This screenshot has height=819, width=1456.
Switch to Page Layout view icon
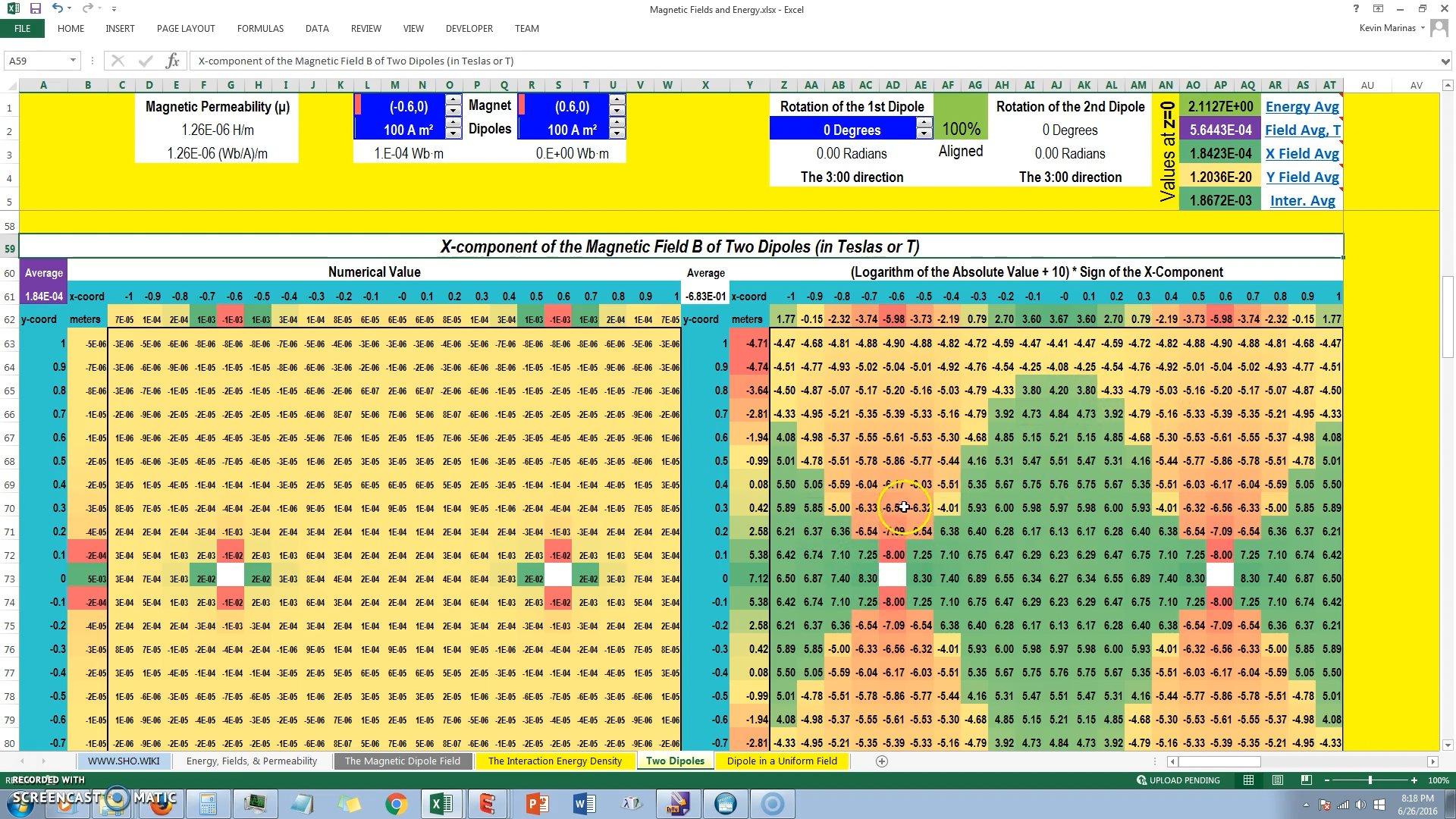1278,780
